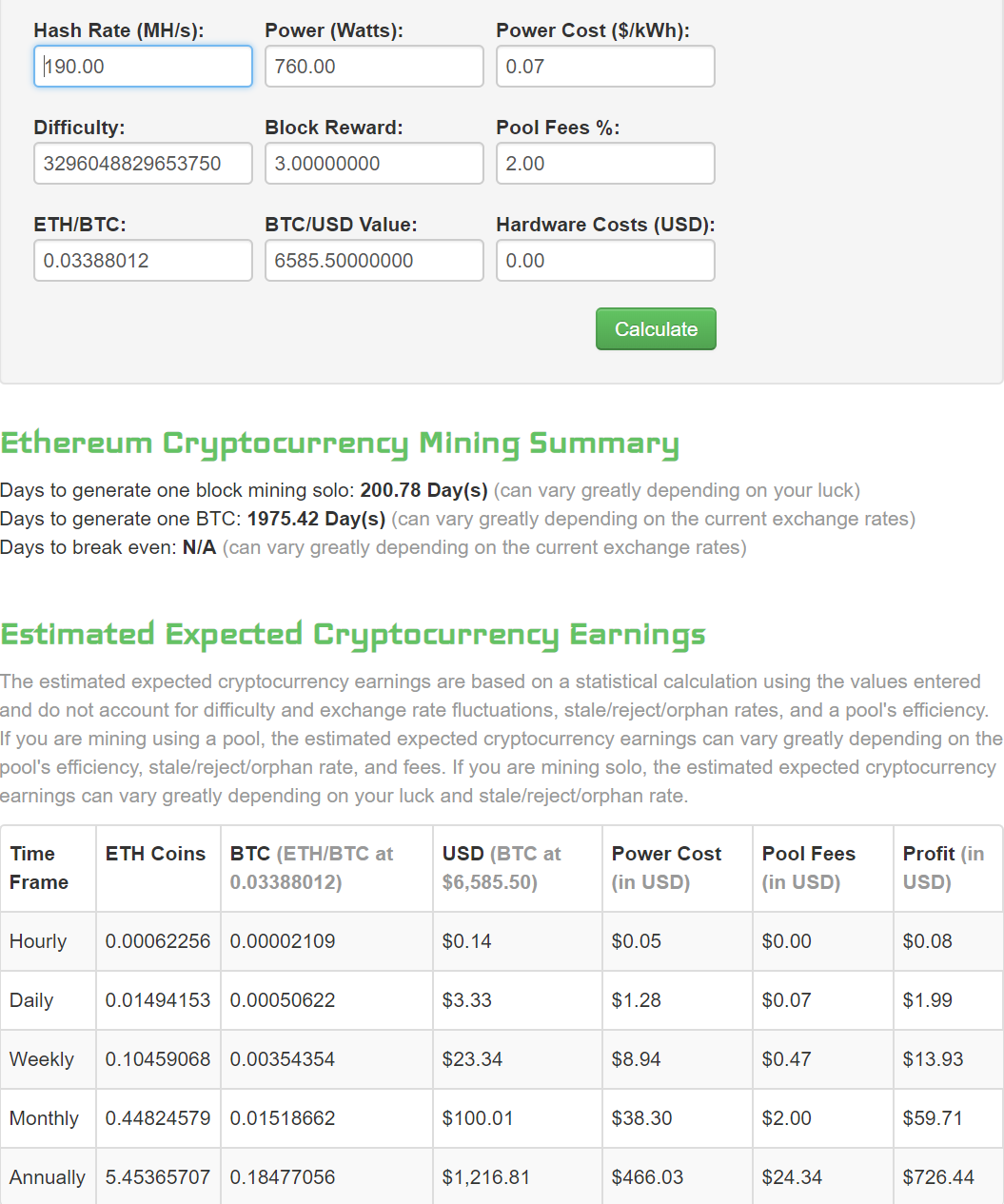Click the monthly ETH value 0.44824579

coord(158,1118)
